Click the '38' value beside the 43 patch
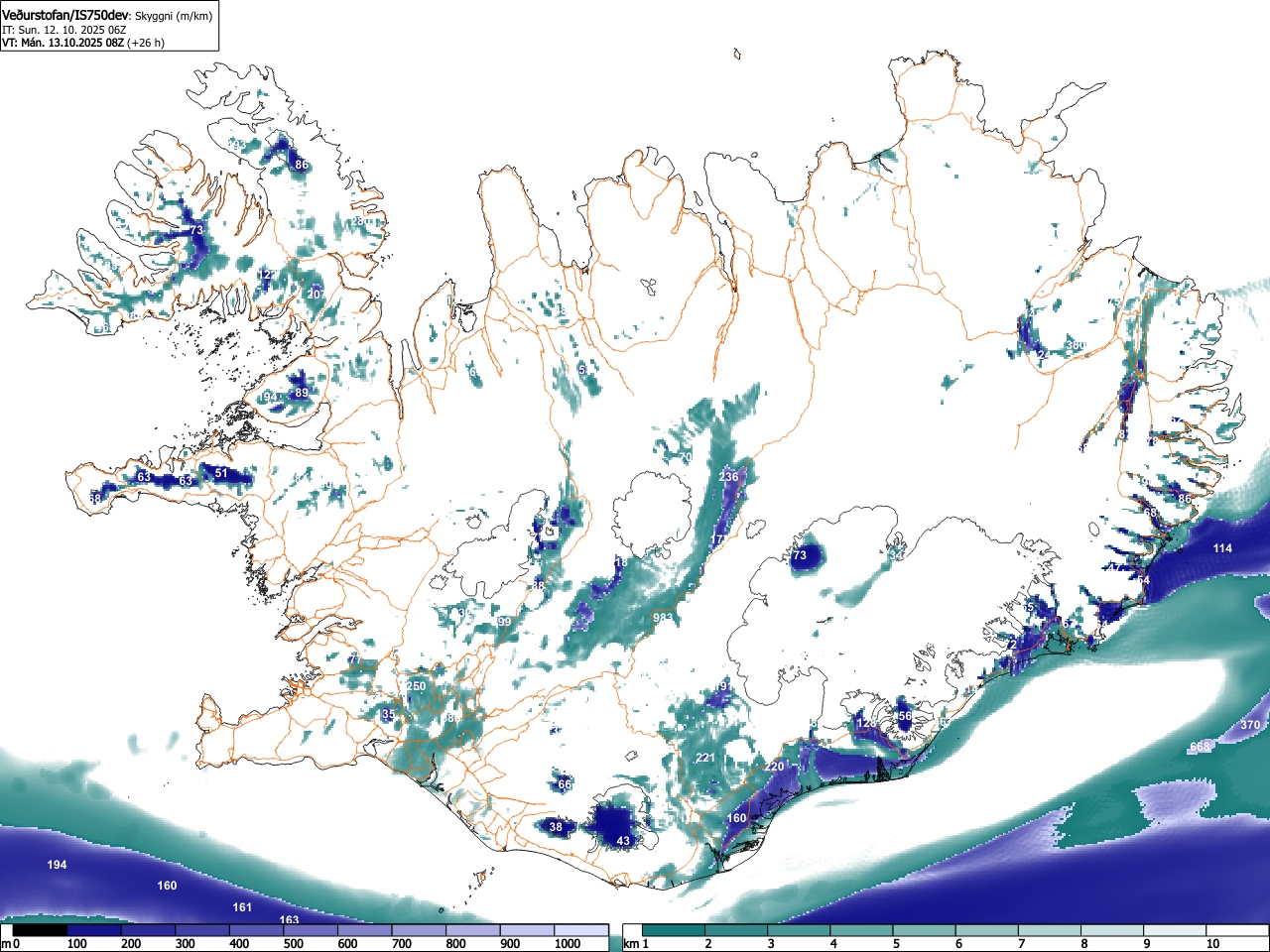The height and width of the screenshot is (952, 1270). coord(556,827)
